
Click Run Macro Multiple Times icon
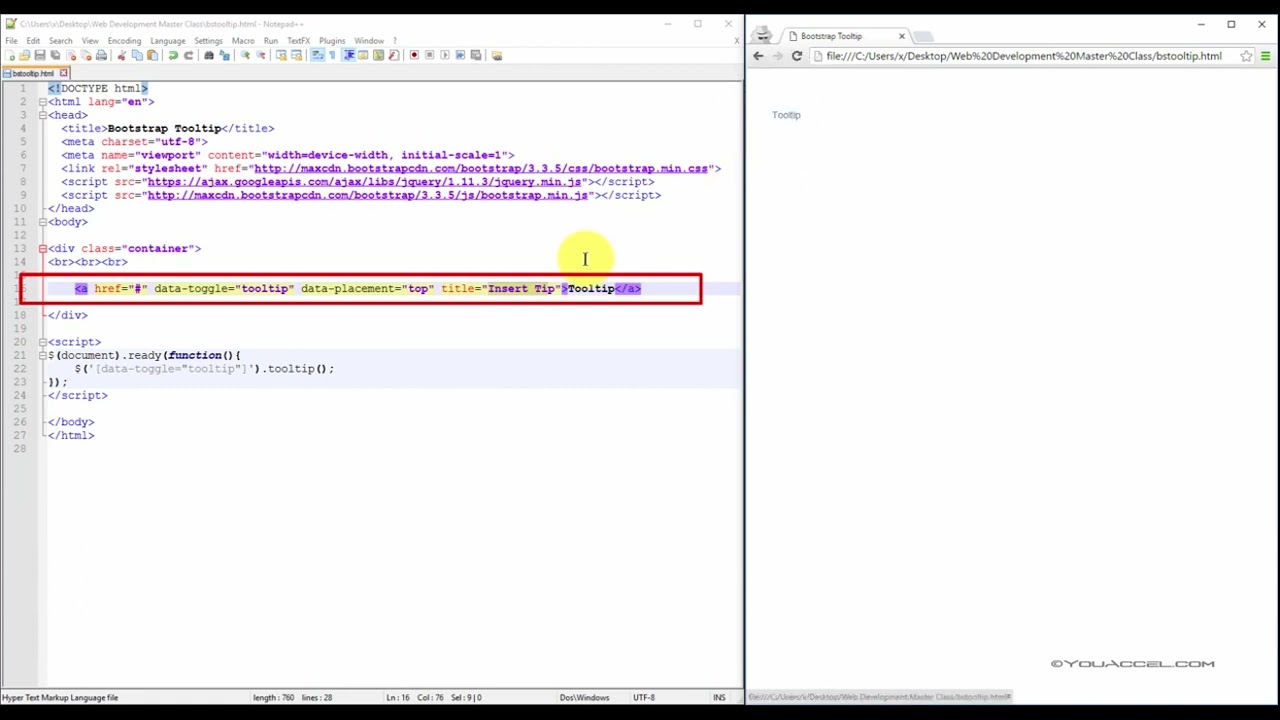point(461,55)
